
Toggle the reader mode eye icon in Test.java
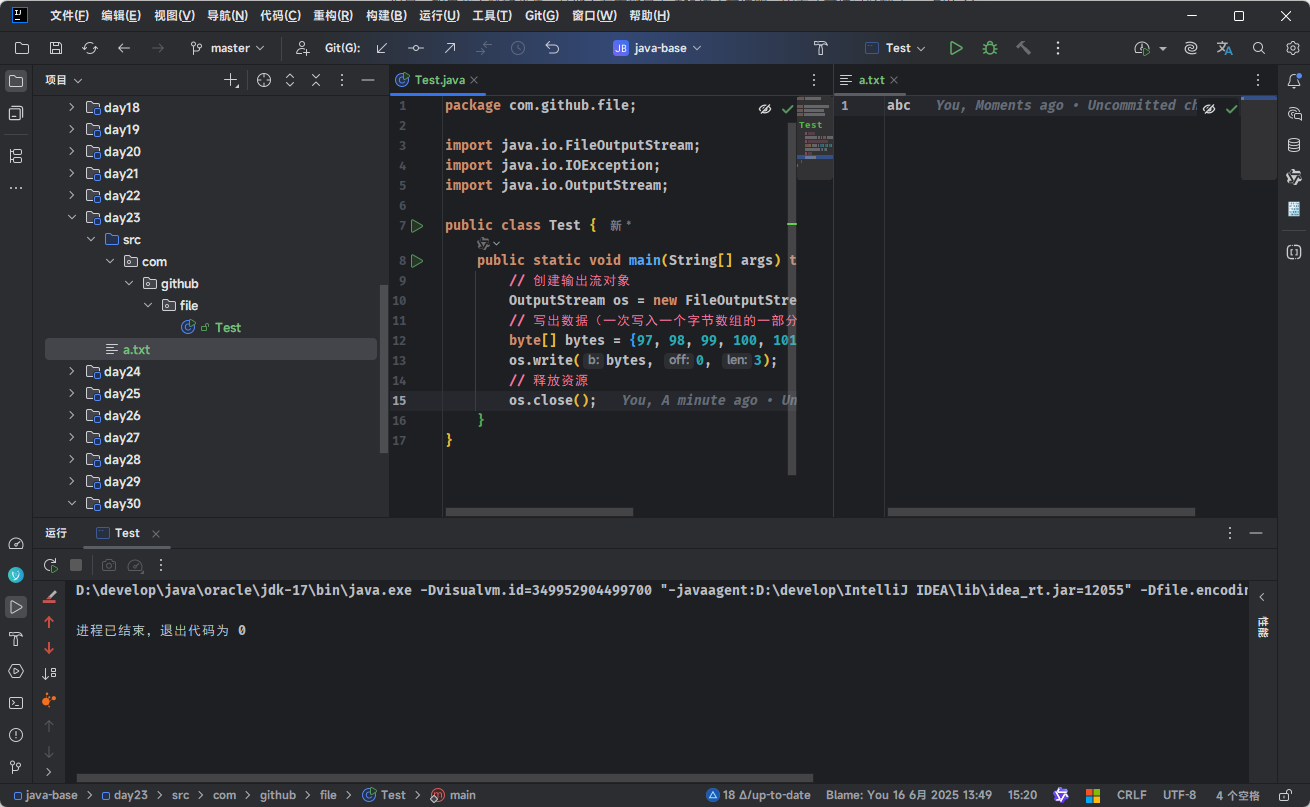(765, 108)
